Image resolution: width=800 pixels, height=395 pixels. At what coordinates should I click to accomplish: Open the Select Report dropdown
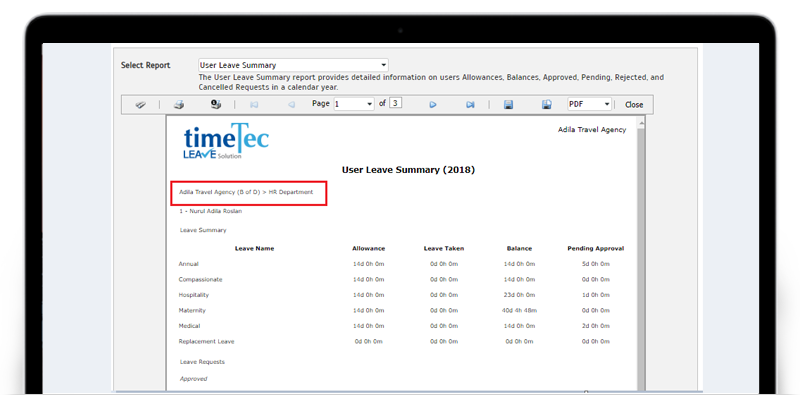coord(293,65)
